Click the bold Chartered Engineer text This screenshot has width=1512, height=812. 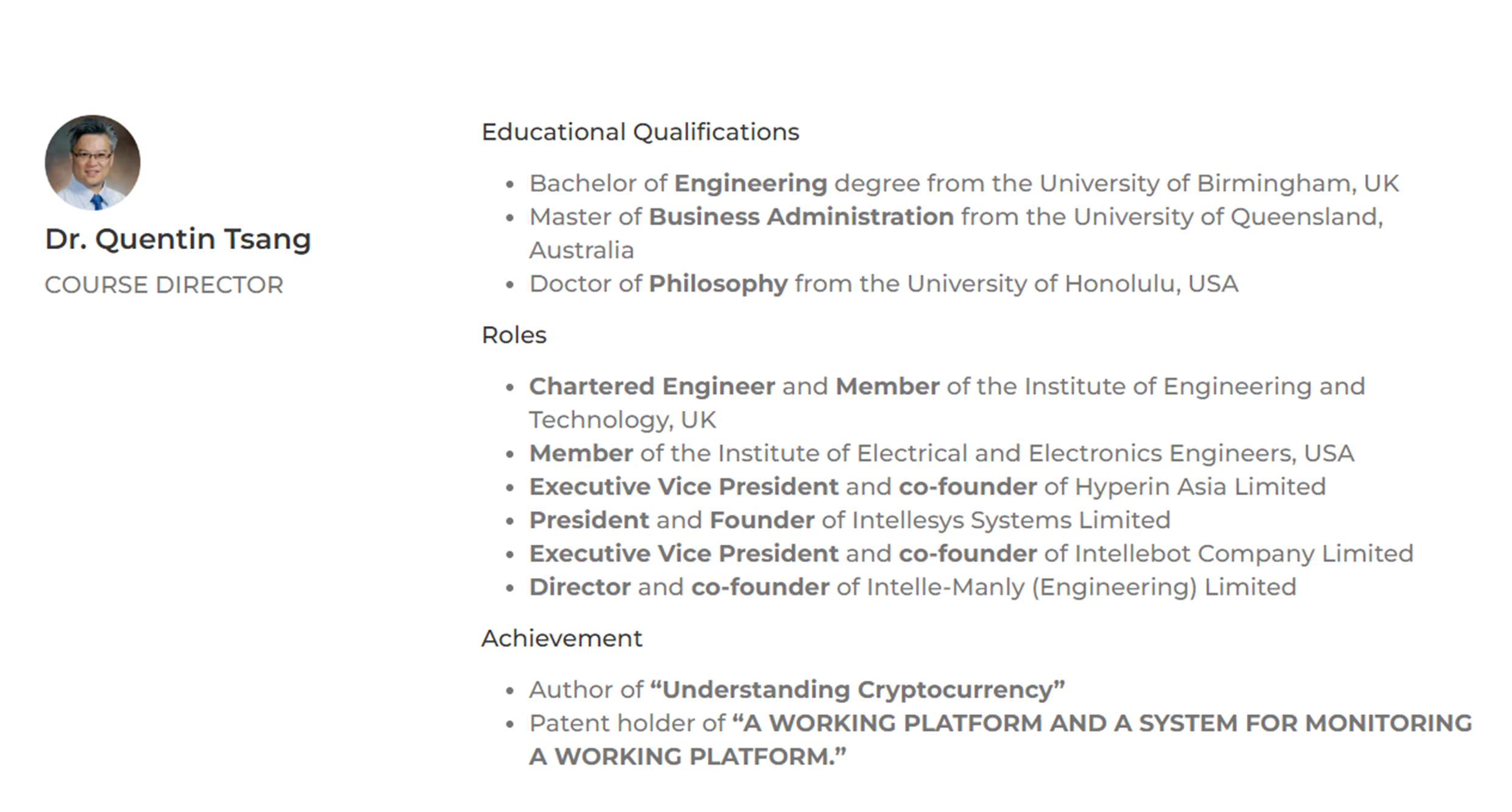[x=652, y=387]
